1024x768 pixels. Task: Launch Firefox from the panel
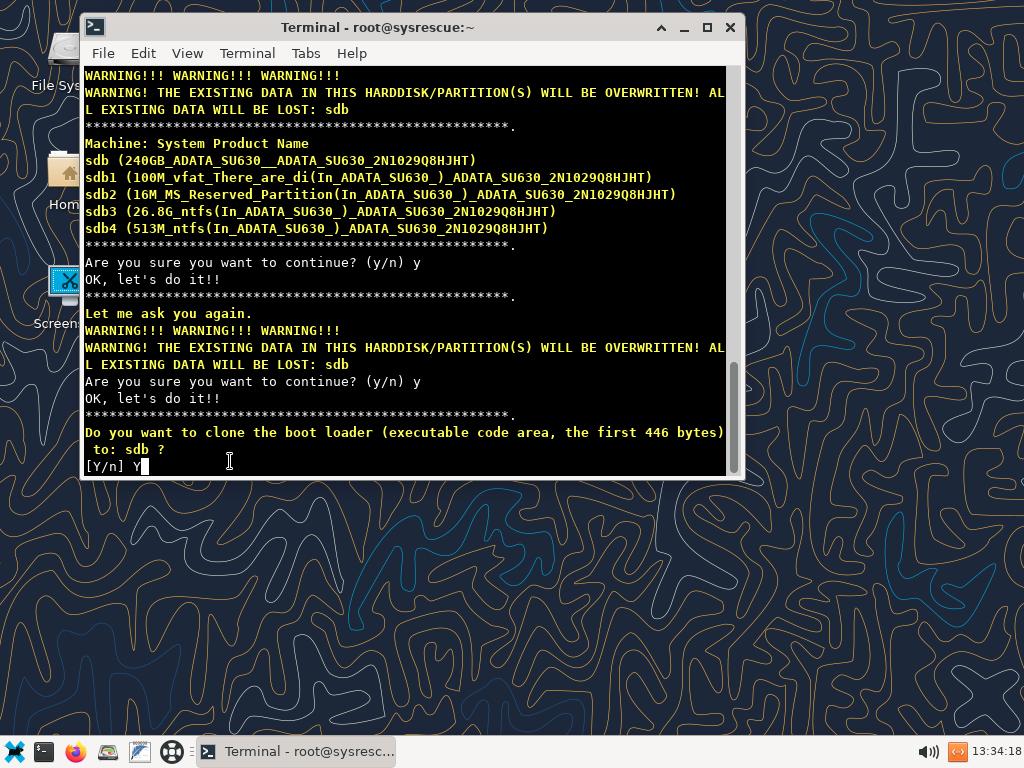[x=76, y=752]
